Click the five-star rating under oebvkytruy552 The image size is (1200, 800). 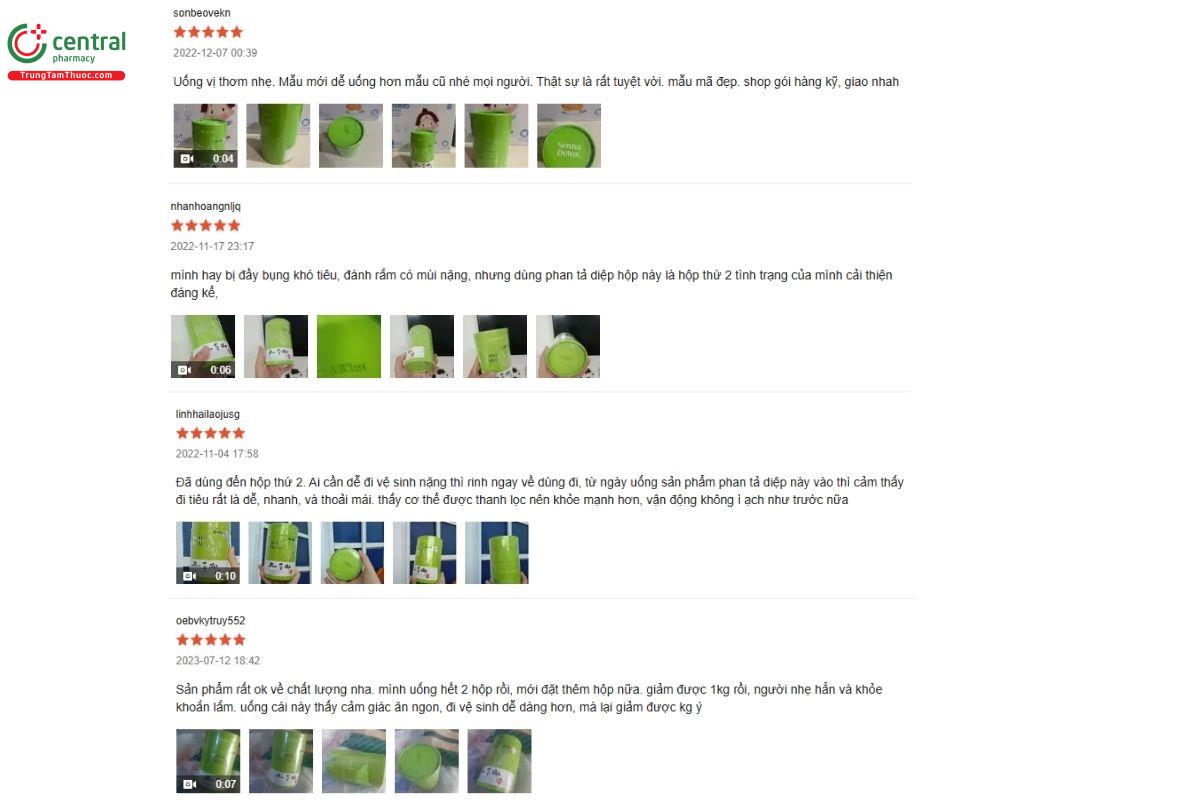[x=210, y=640]
